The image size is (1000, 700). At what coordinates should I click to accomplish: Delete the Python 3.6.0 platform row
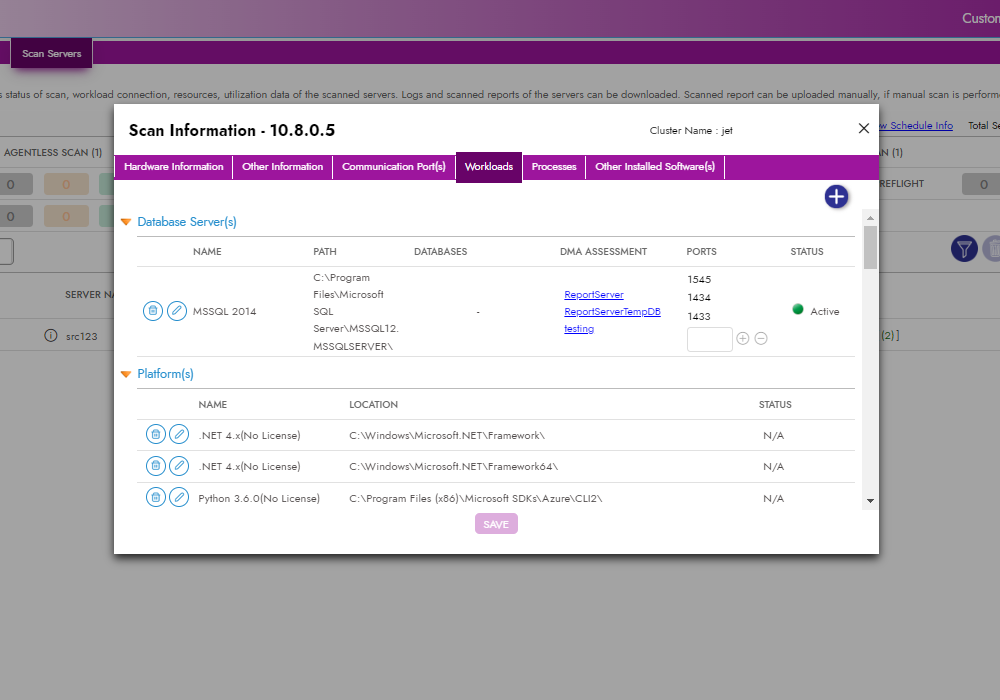click(156, 497)
